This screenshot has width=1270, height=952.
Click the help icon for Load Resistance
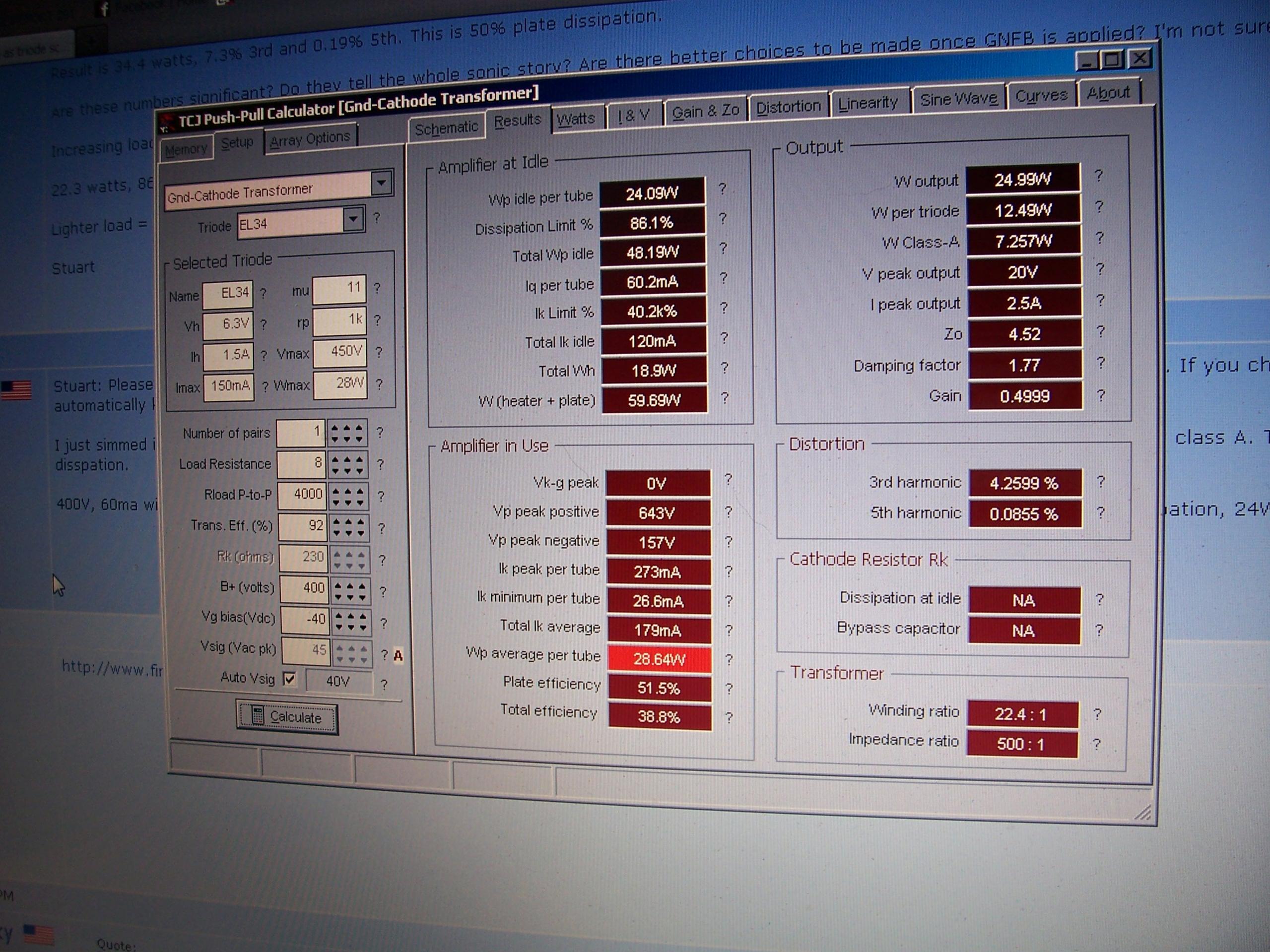pos(380,464)
